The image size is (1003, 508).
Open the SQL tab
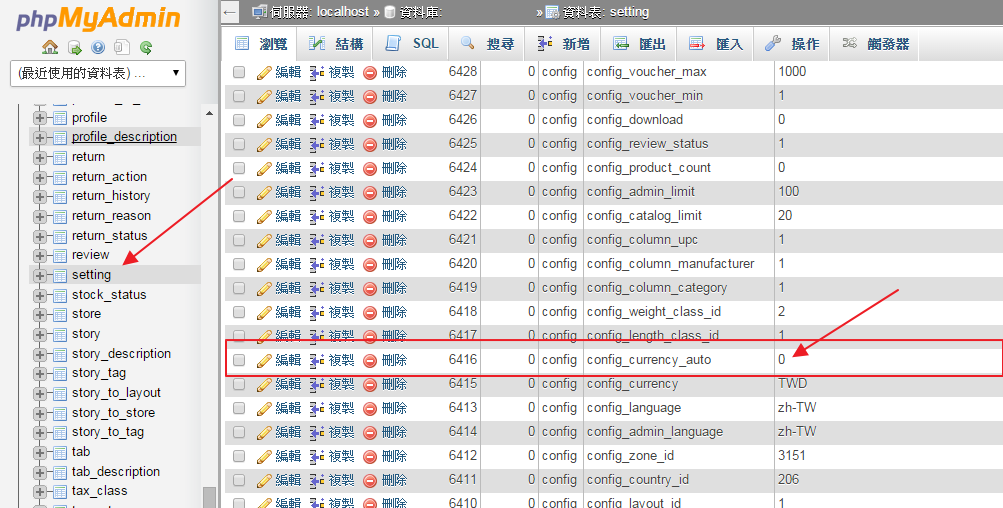click(x=411, y=44)
